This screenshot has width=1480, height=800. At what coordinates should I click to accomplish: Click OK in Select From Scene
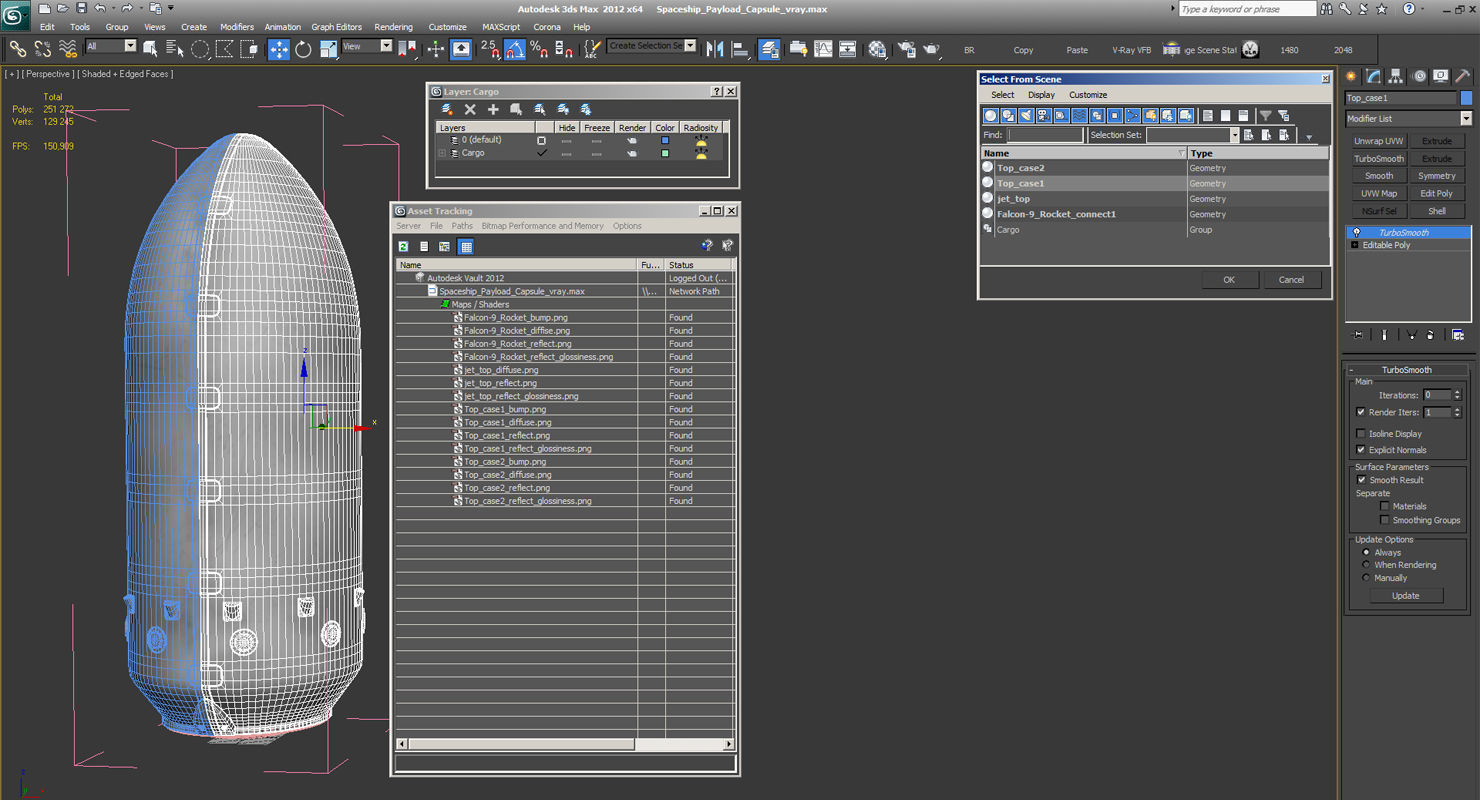click(x=1229, y=280)
